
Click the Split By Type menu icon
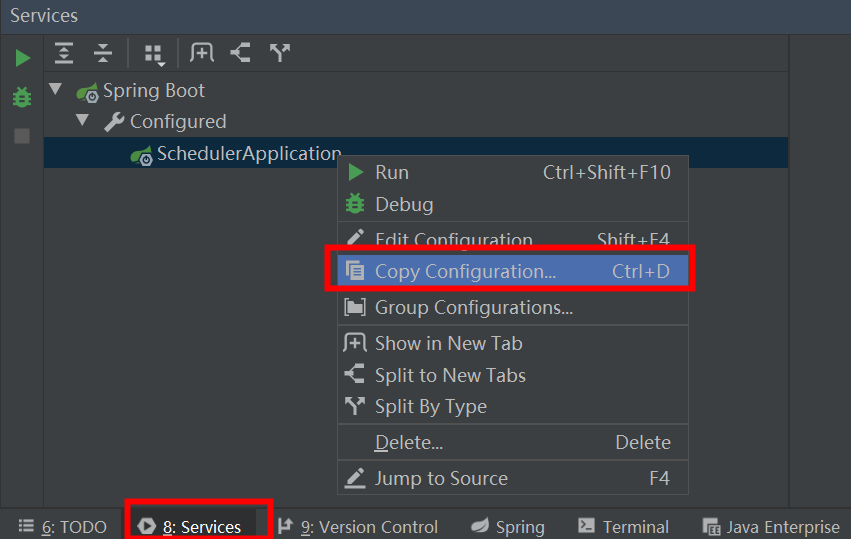355,405
